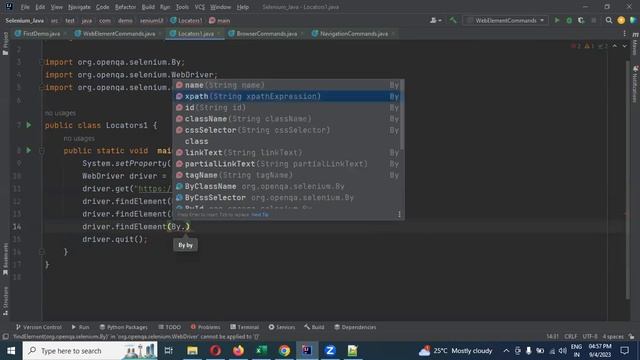
Task: Open Notifications panel from right stripe
Action: (x=635, y=84)
